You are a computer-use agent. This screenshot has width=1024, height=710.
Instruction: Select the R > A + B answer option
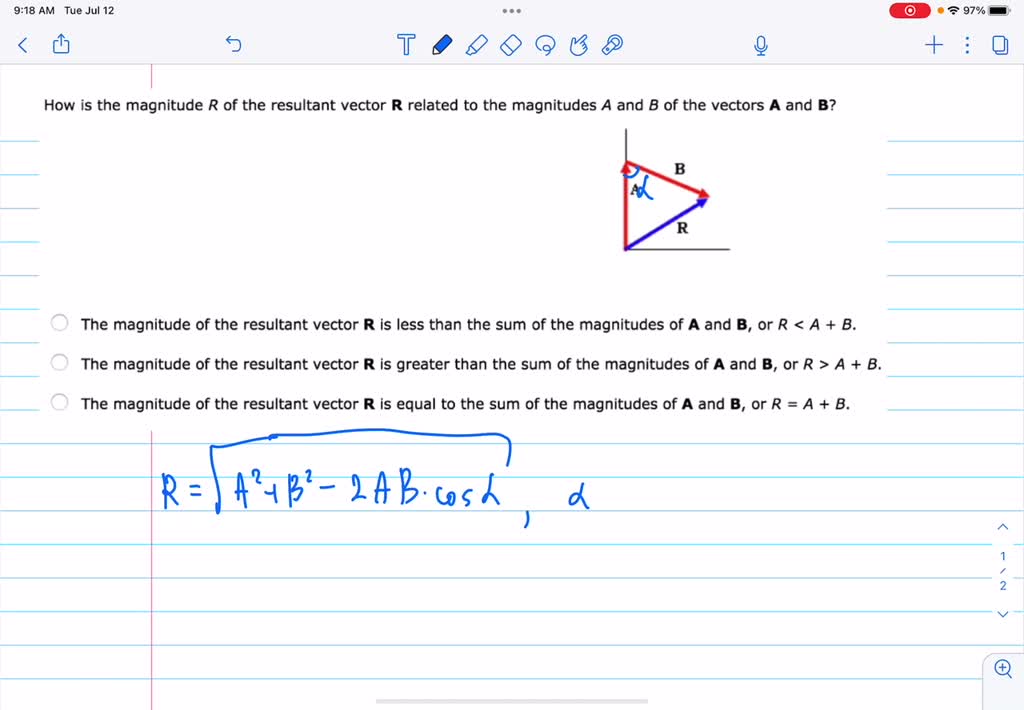[59, 362]
